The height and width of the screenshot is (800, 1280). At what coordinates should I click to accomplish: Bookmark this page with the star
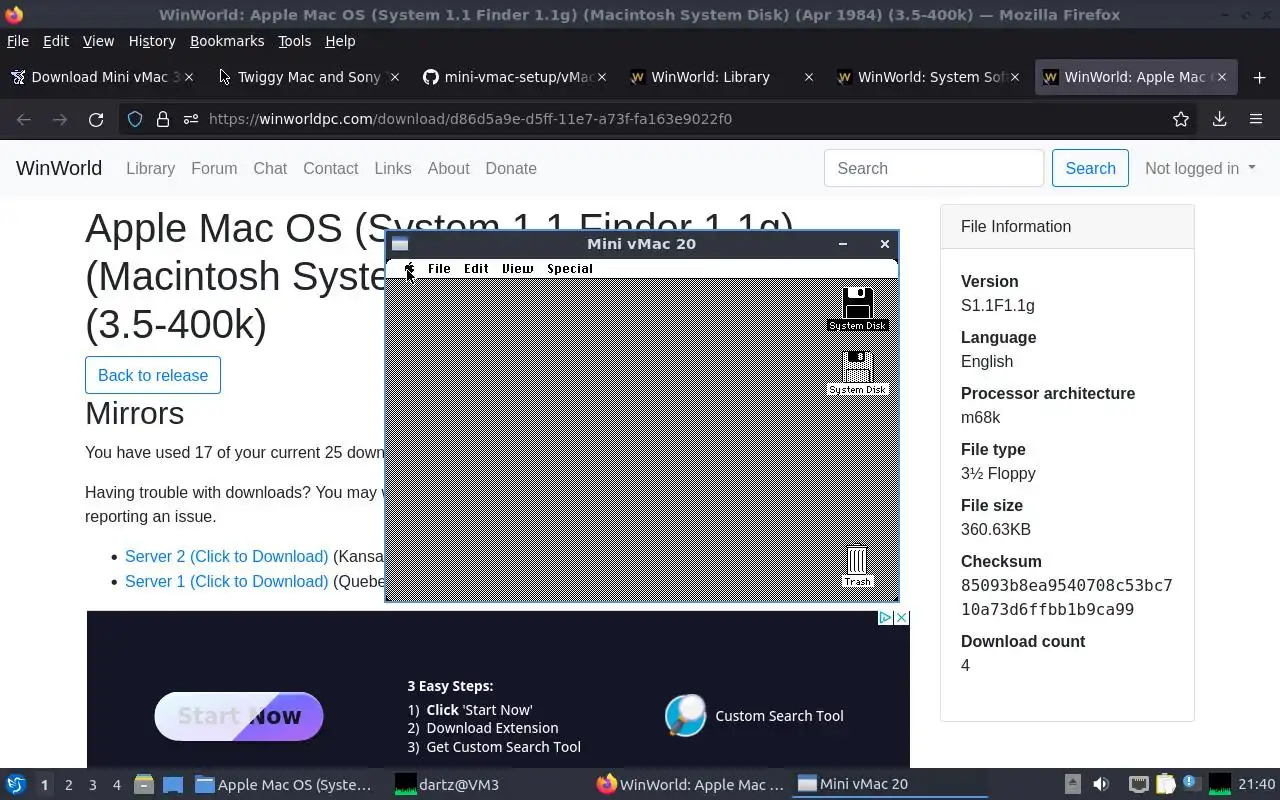pos(1181,119)
